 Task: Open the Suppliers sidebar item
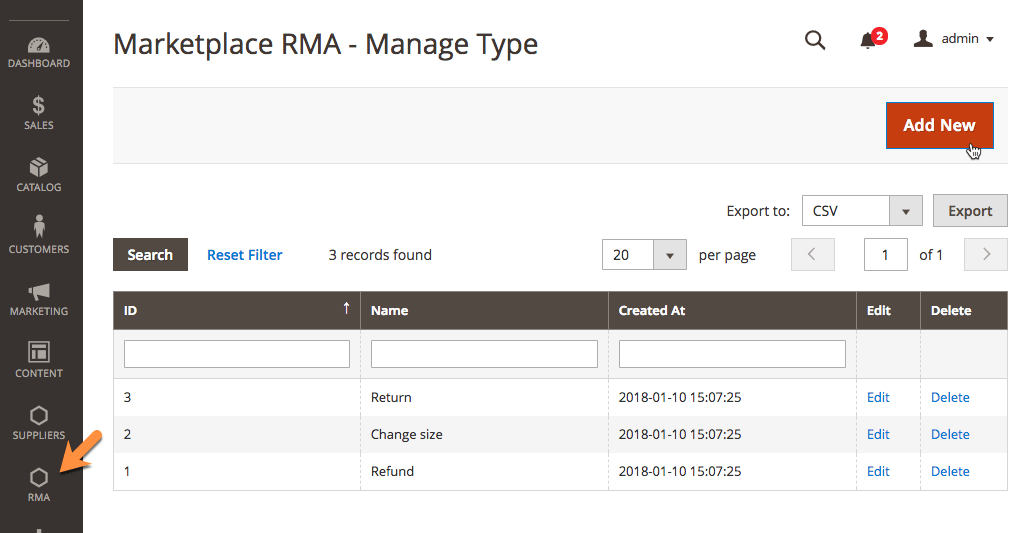[39, 422]
